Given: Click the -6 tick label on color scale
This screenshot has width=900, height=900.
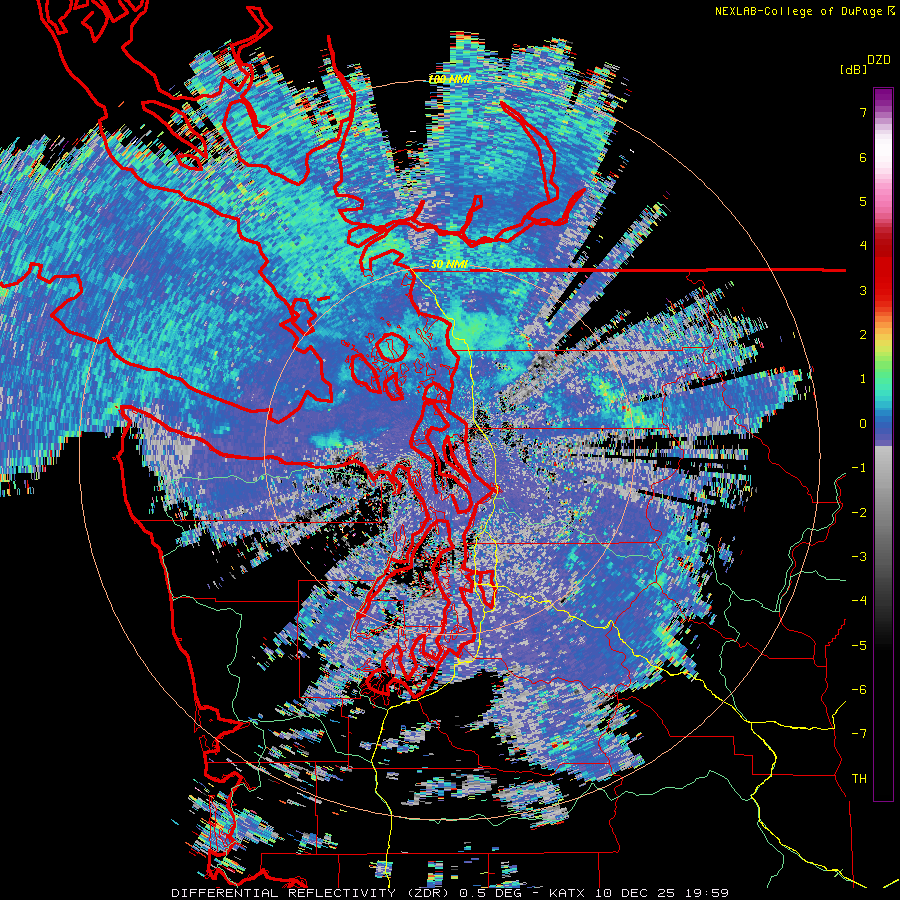Looking at the screenshot, I should point(859,690).
